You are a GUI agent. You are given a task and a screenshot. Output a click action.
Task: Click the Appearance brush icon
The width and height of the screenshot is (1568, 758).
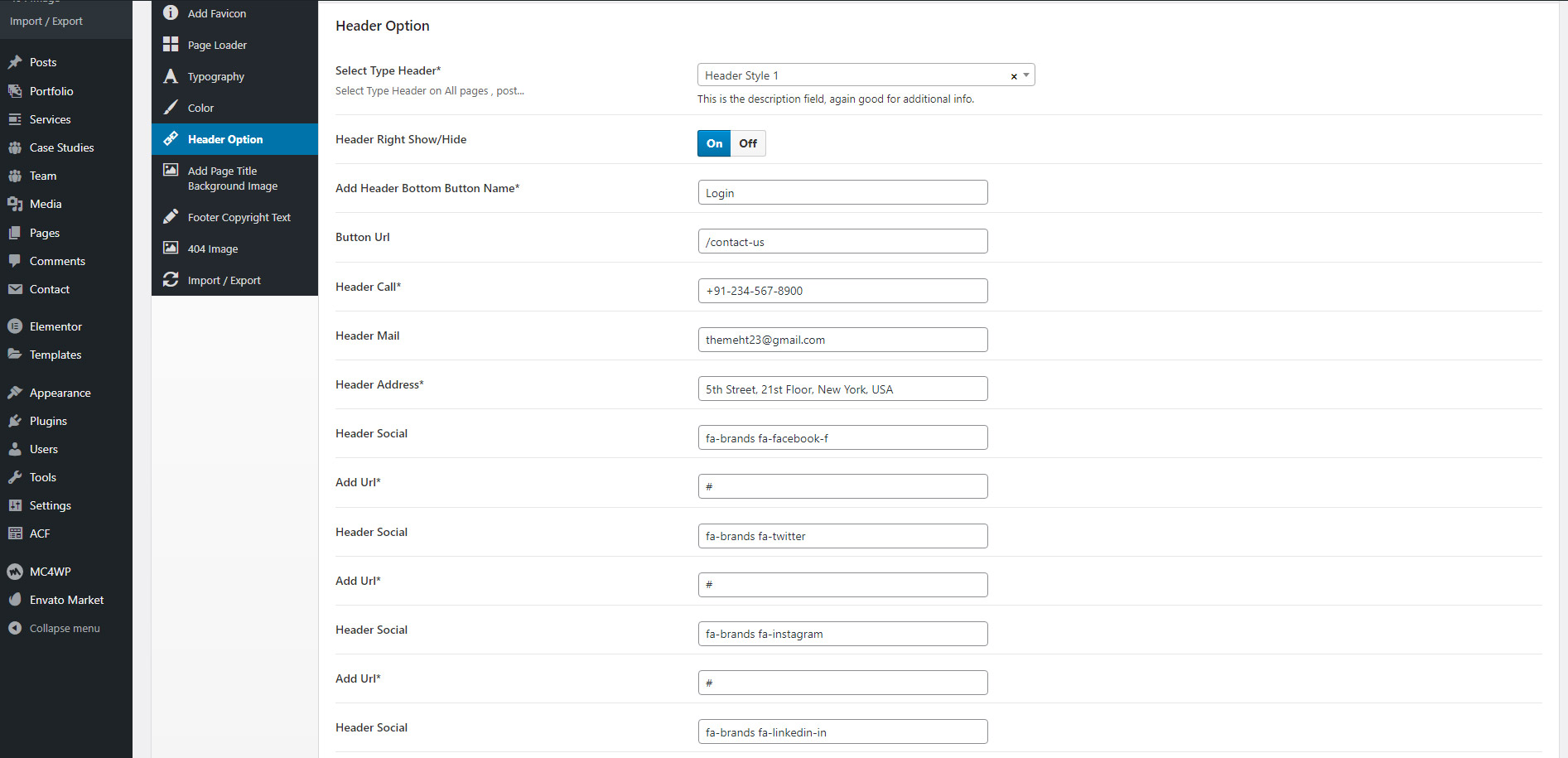(15, 393)
